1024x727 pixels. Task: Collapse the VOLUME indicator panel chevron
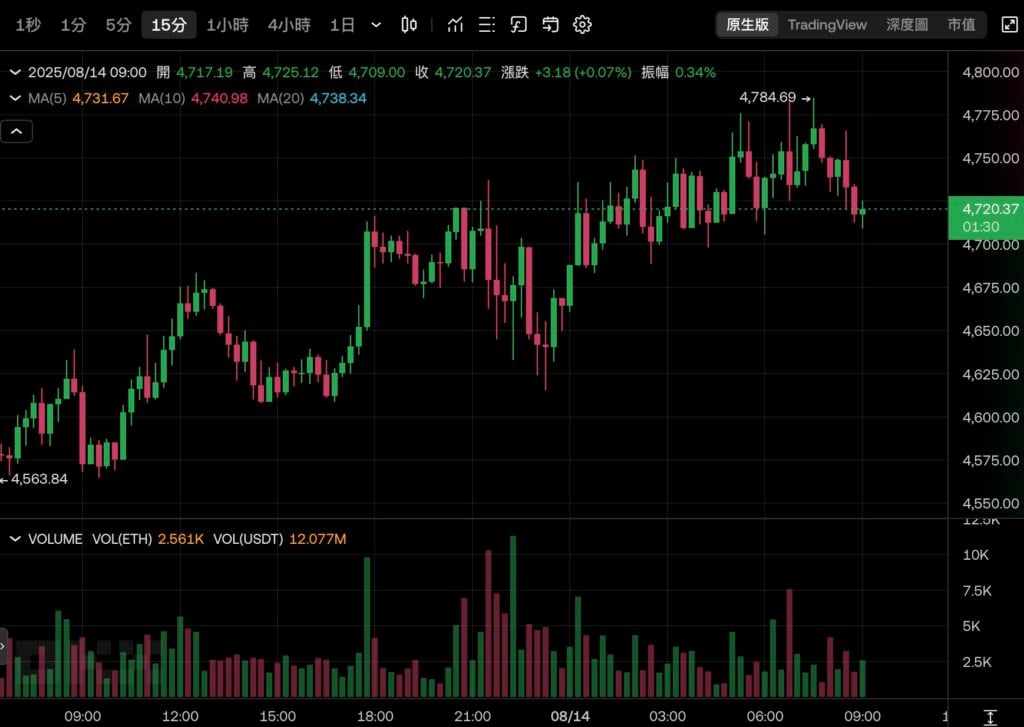(14, 539)
